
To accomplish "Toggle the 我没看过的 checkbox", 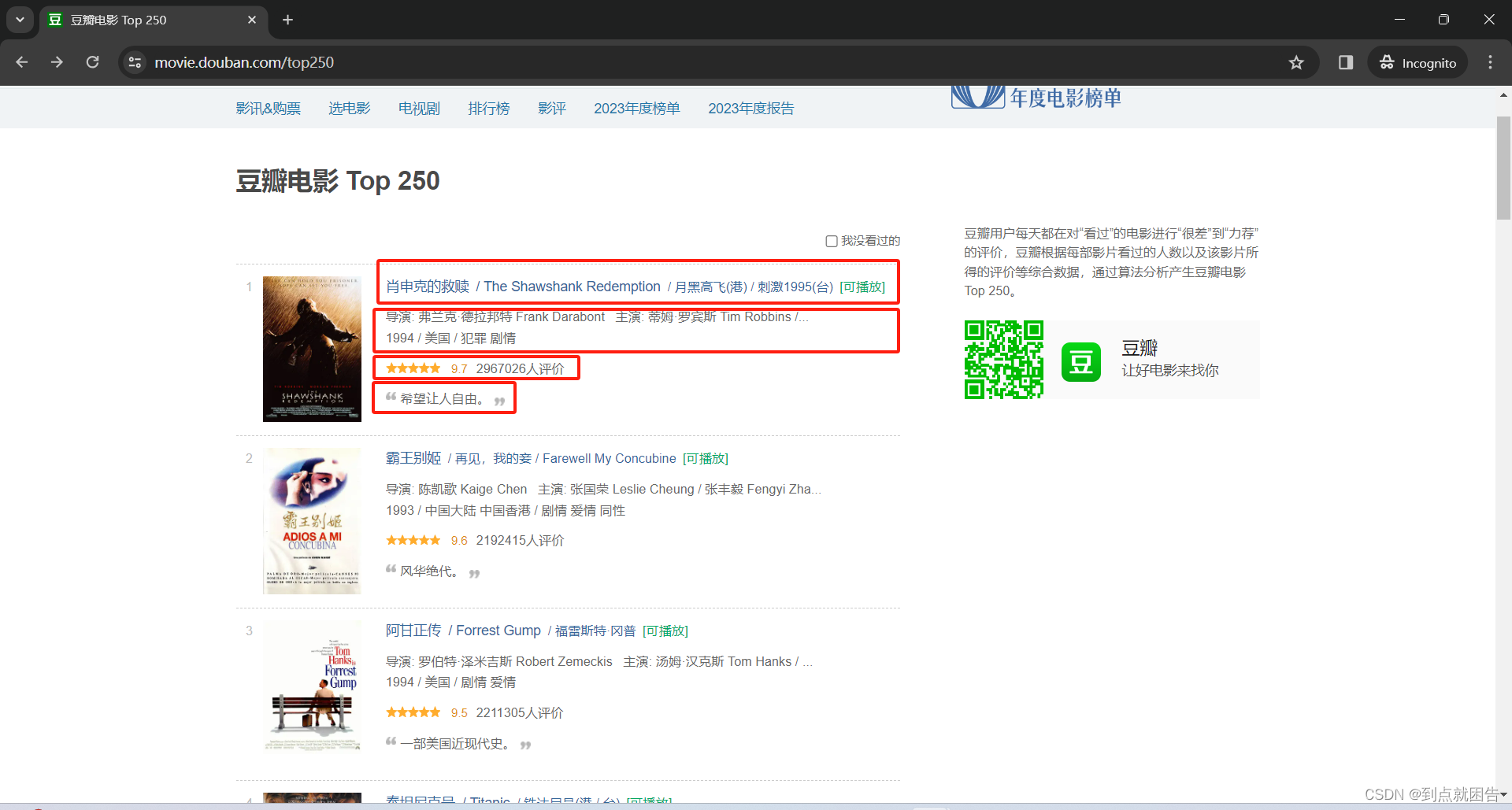I will [831, 241].
